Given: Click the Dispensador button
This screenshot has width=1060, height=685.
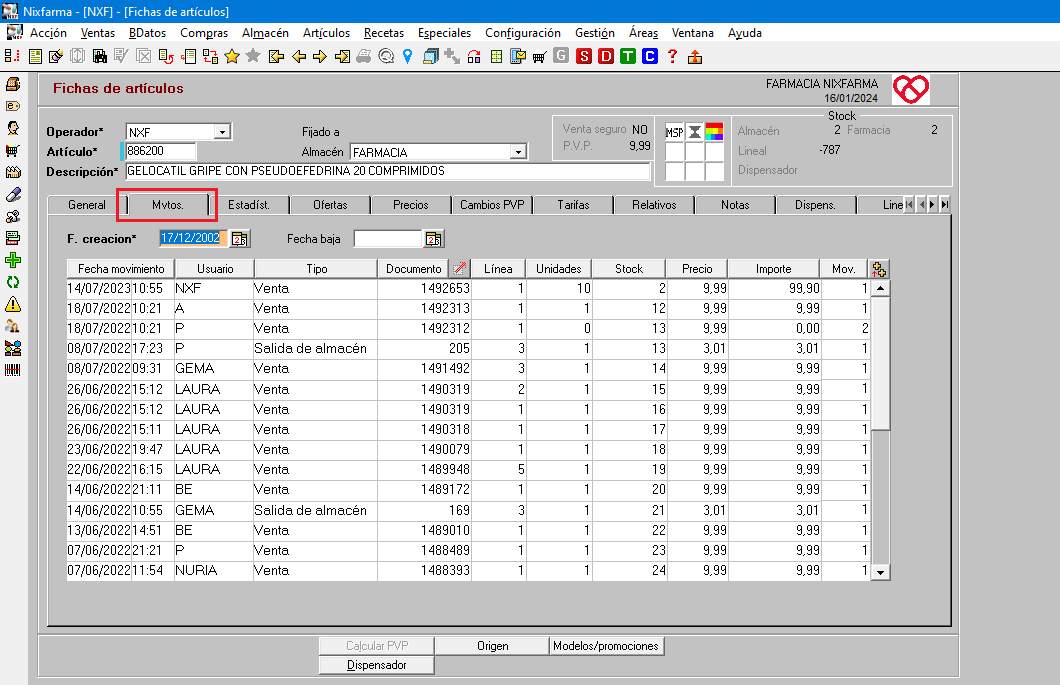Looking at the screenshot, I should tap(377, 665).
